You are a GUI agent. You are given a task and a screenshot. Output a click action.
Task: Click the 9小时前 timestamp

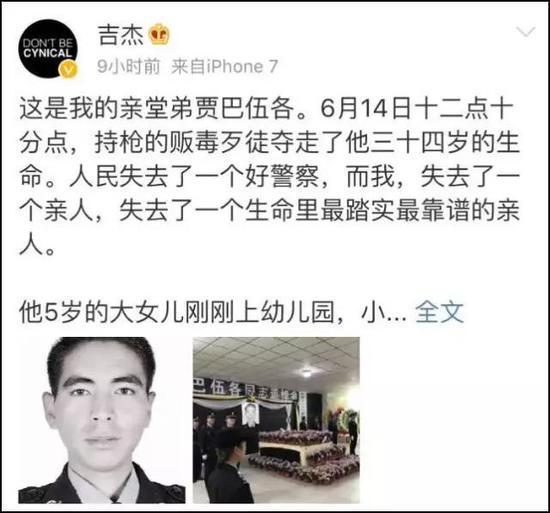tap(128, 66)
